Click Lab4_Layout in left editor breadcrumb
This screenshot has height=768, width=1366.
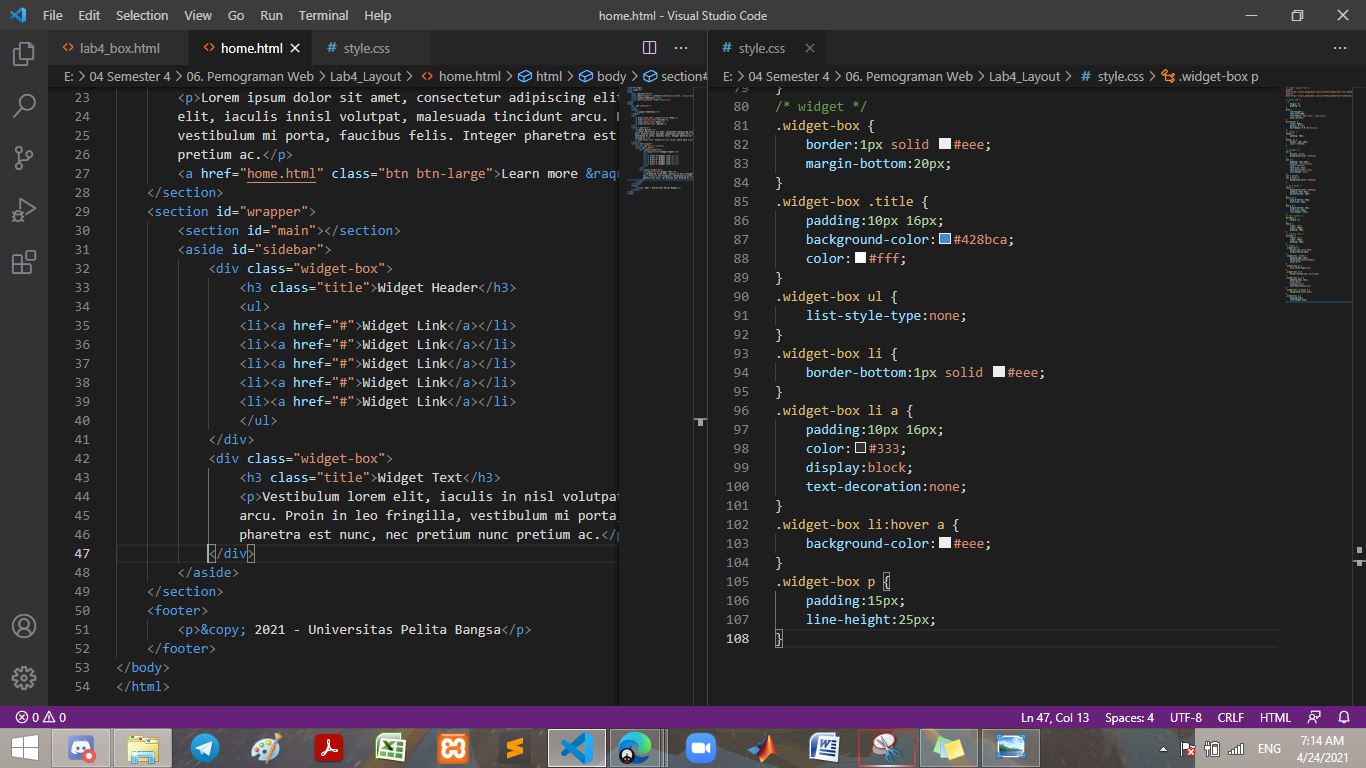click(x=366, y=76)
